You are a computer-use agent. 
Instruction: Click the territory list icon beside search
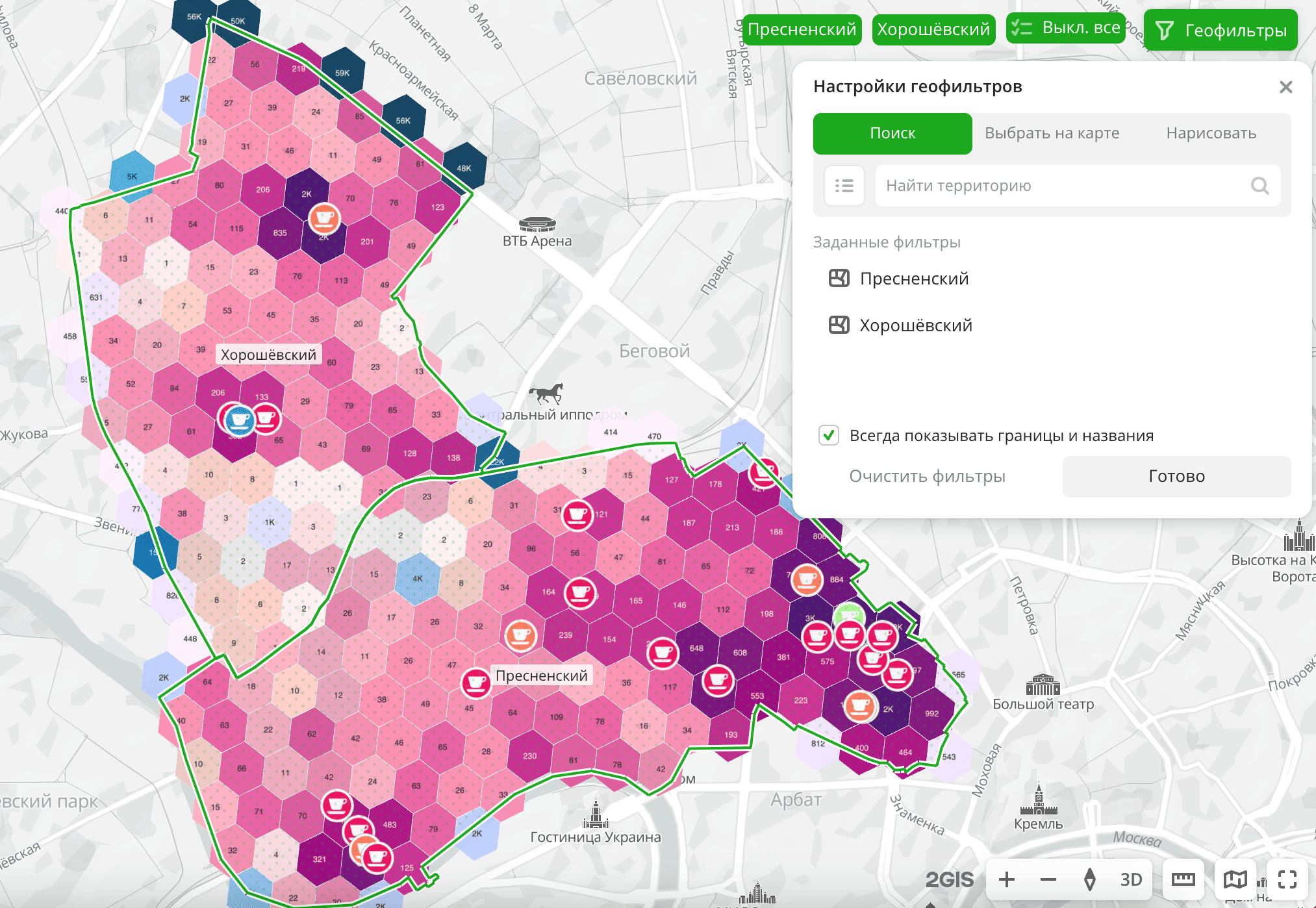pos(844,186)
